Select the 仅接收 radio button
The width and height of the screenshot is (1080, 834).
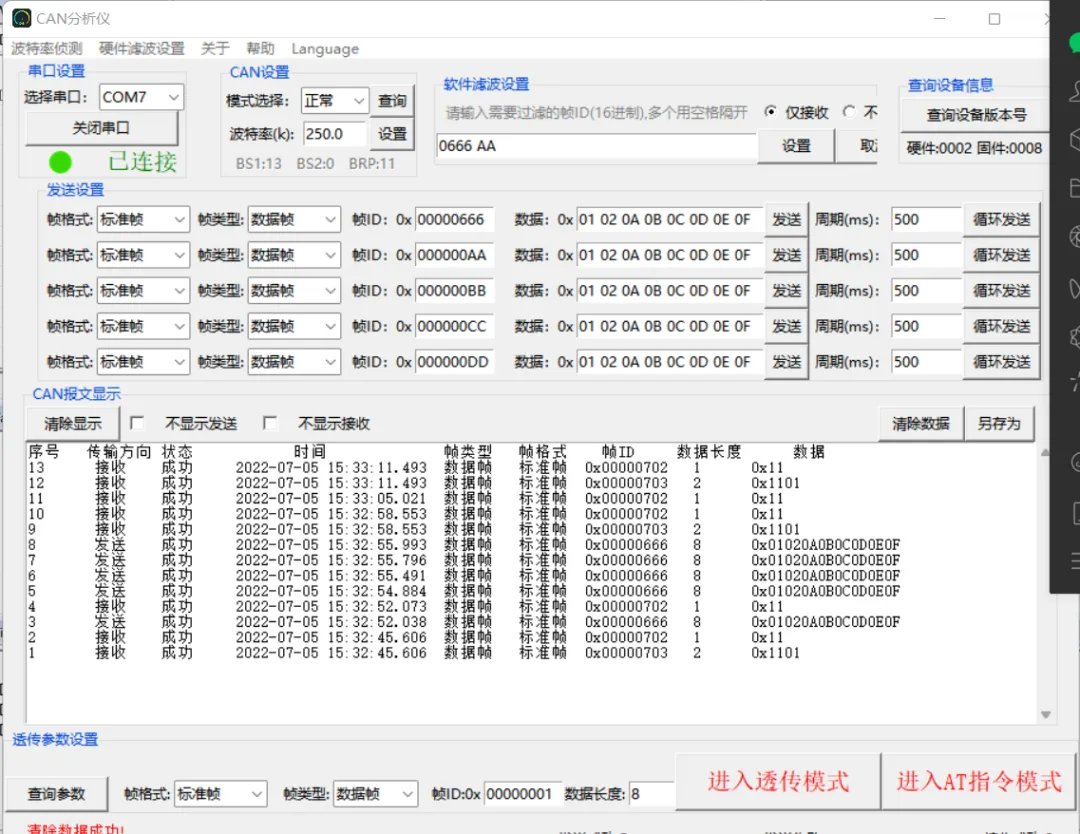pos(771,112)
